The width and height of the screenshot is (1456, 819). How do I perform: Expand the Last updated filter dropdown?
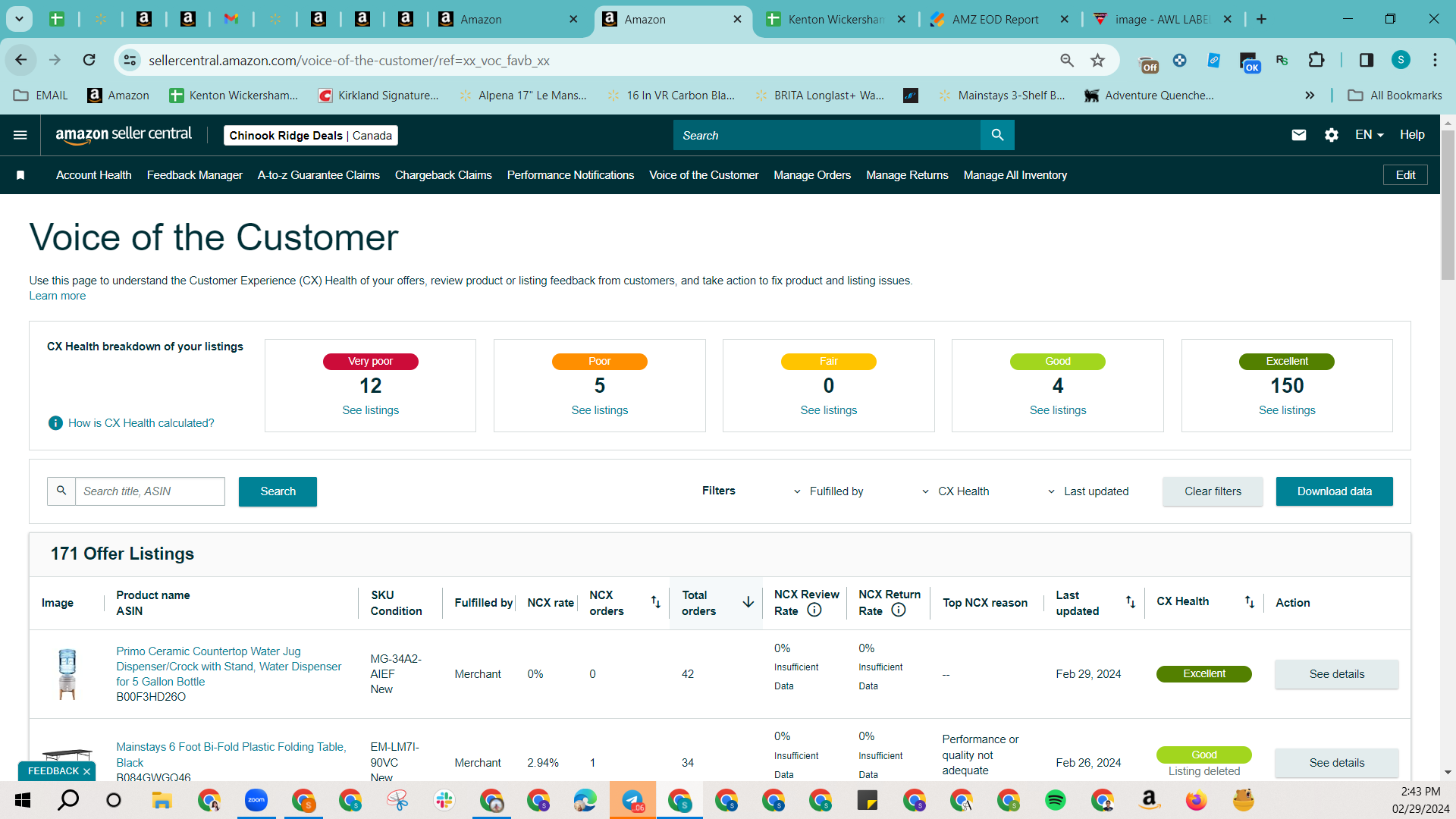(x=1088, y=491)
